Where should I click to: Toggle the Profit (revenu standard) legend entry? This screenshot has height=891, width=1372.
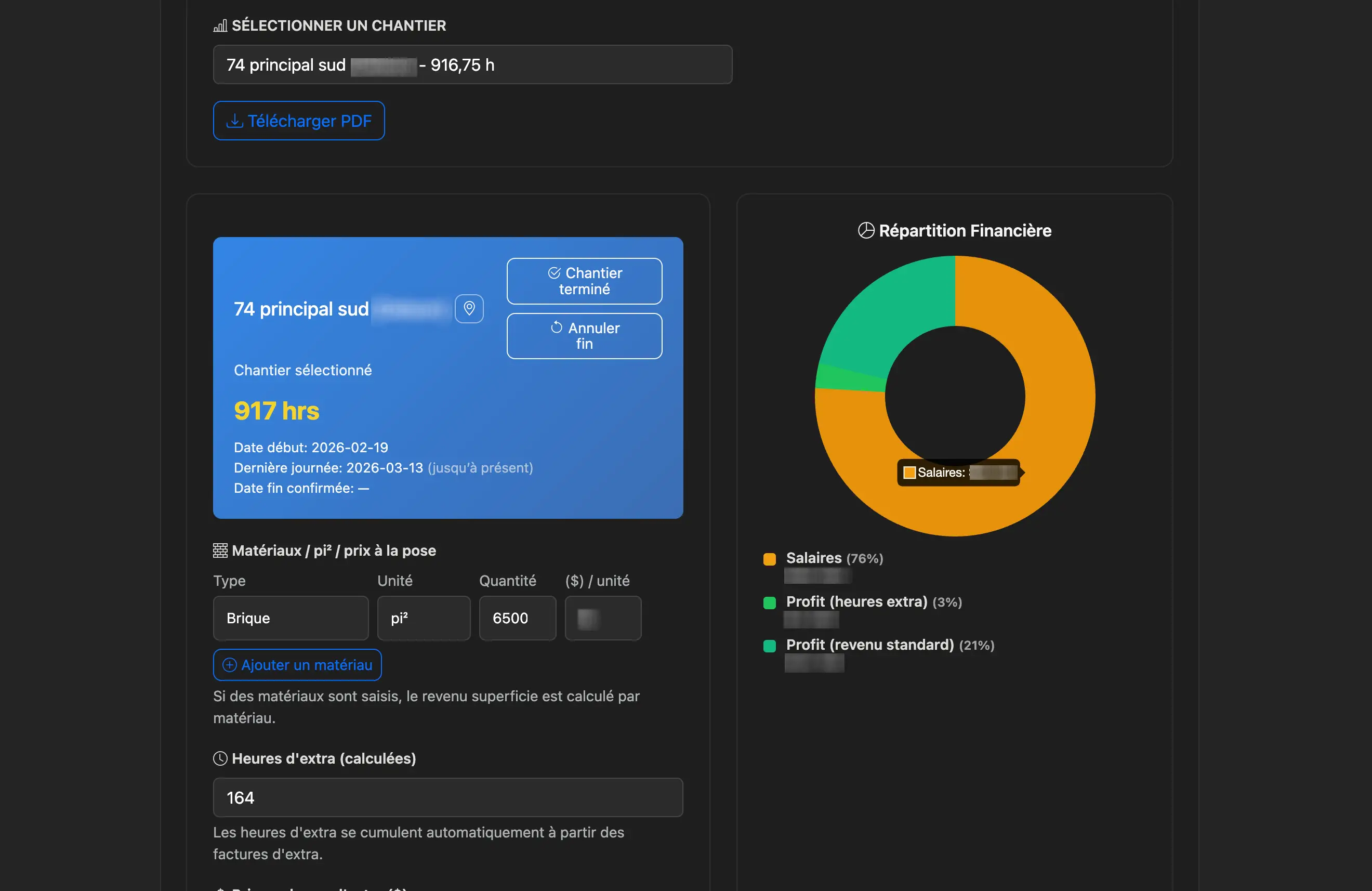click(869, 645)
